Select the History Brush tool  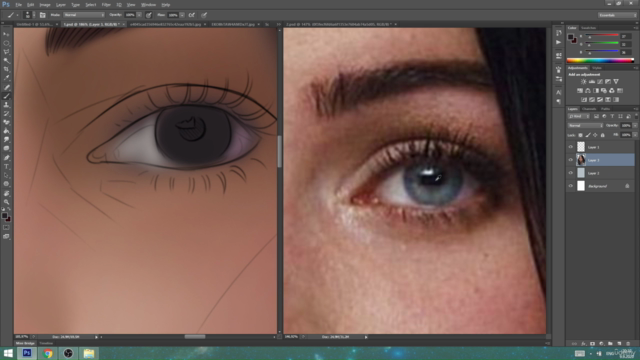(6, 113)
